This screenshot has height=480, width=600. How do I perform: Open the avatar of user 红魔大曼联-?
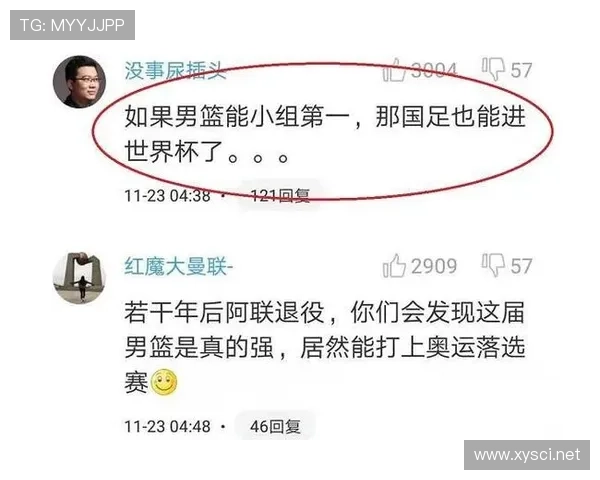tap(79, 278)
